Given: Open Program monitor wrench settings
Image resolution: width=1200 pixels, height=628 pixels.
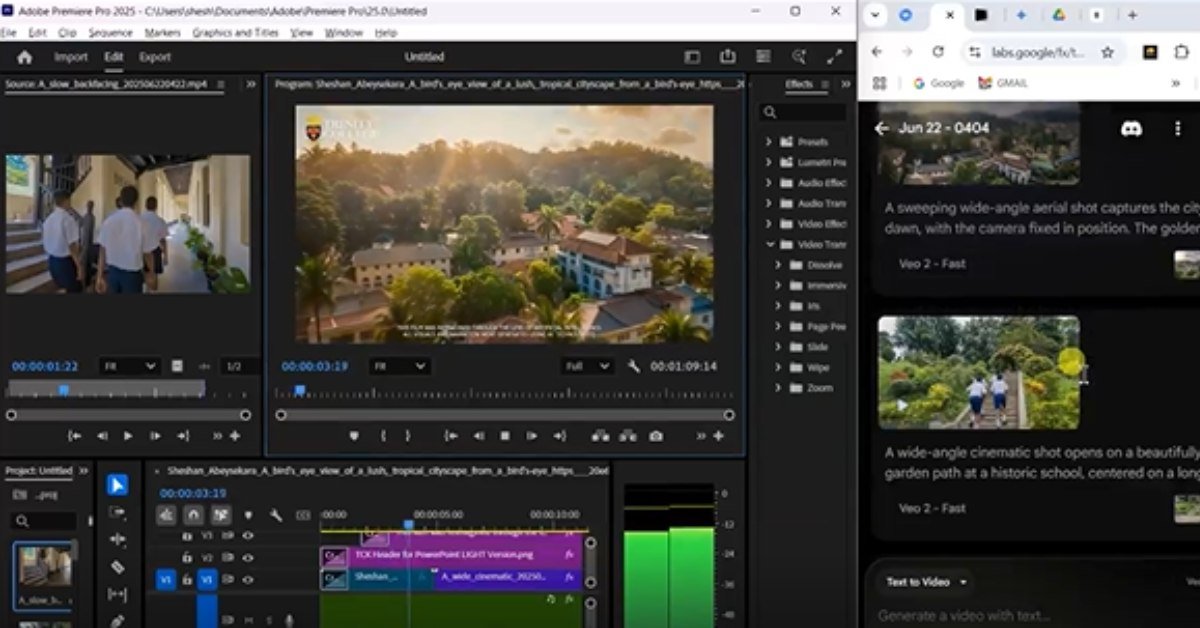Looking at the screenshot, I should tap(633, 367).
